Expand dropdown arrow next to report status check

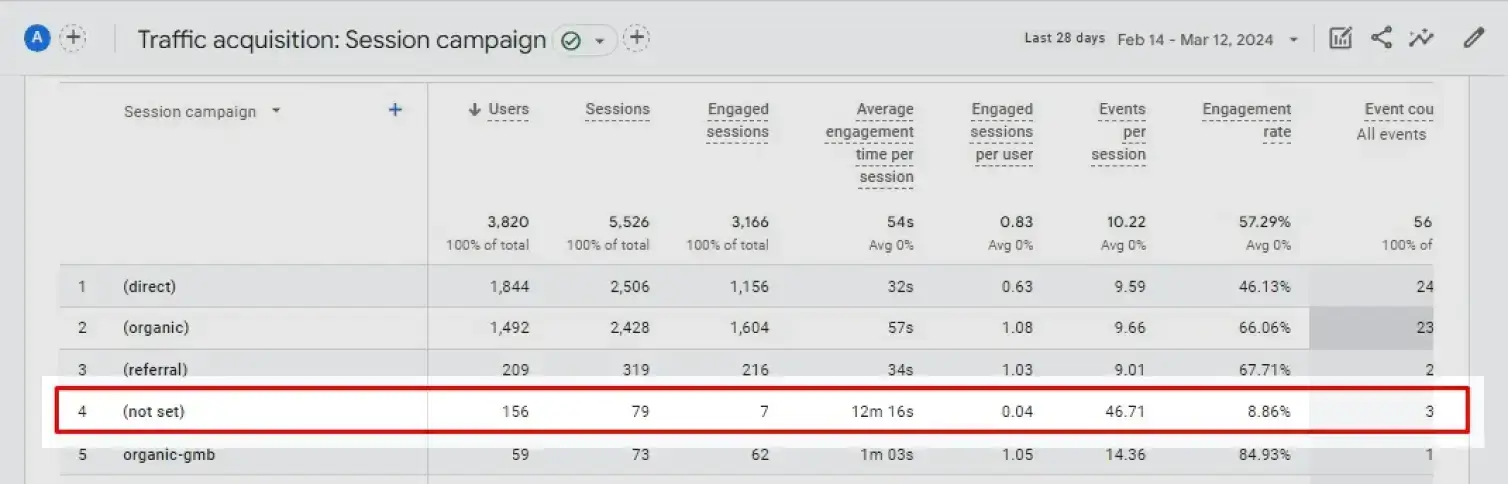click(x=599, y=41)
